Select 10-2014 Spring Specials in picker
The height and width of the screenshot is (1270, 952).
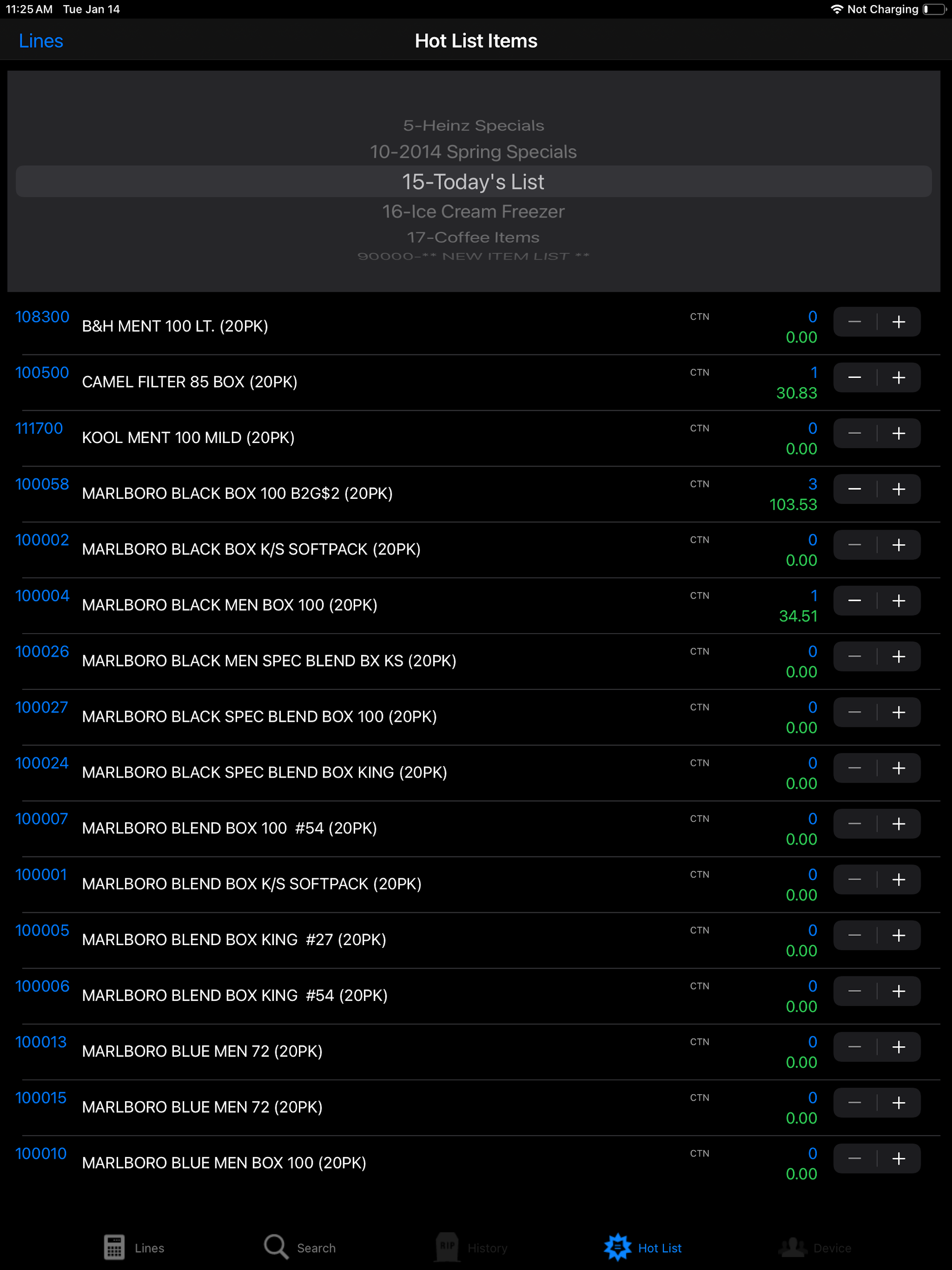pos(473,151)
